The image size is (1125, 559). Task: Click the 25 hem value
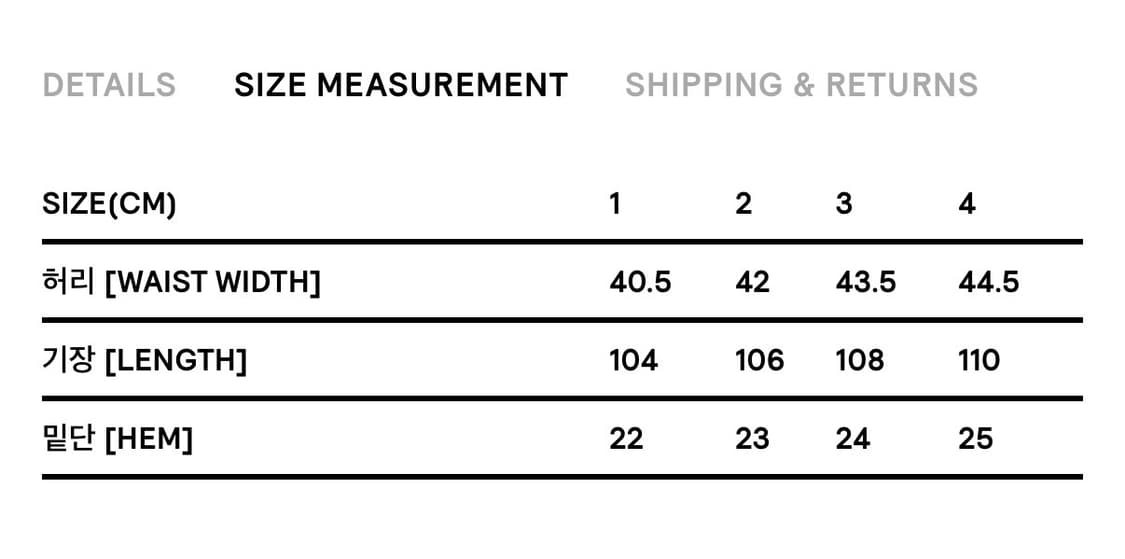click(975, 438)
